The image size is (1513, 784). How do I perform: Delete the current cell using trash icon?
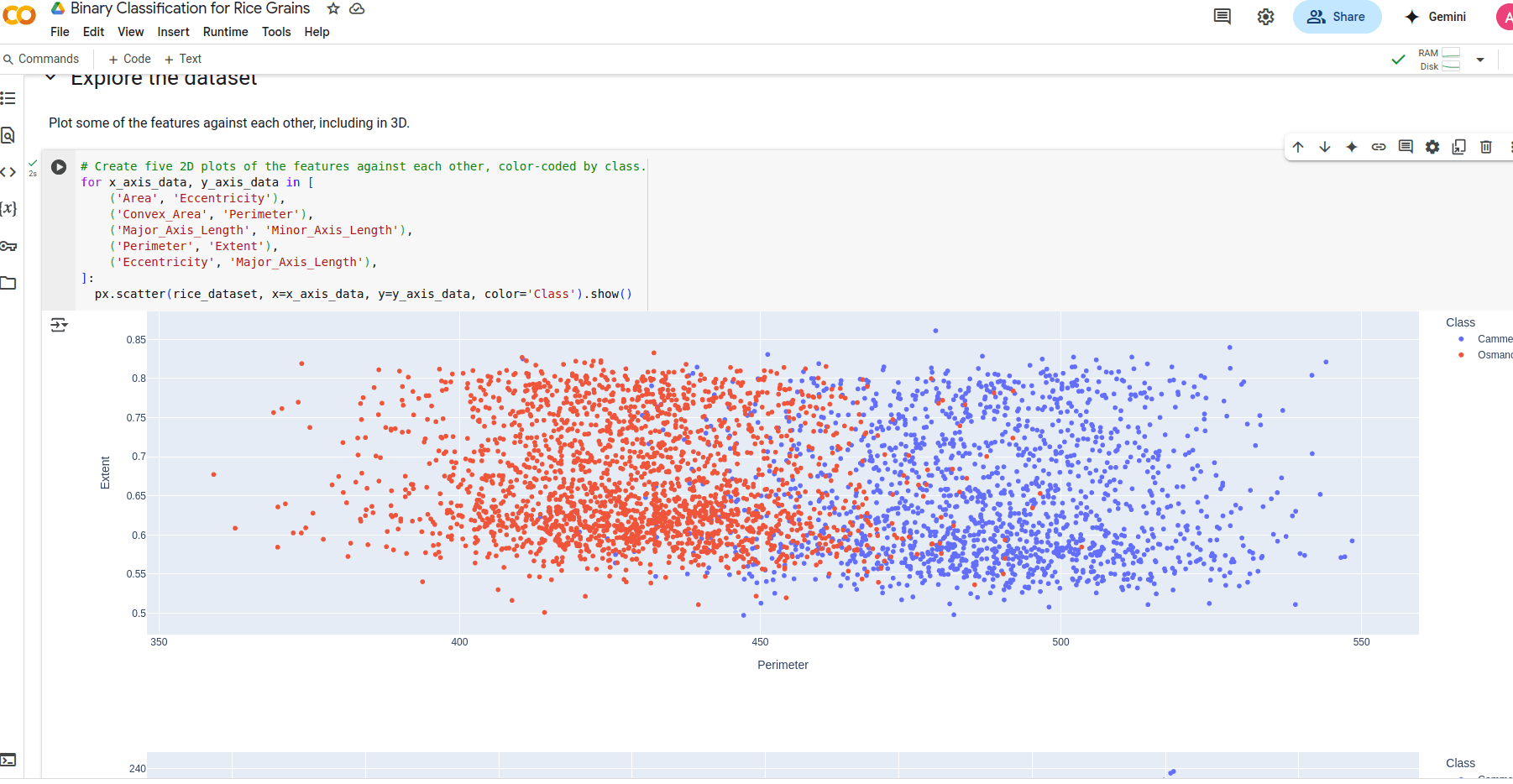1485,147
